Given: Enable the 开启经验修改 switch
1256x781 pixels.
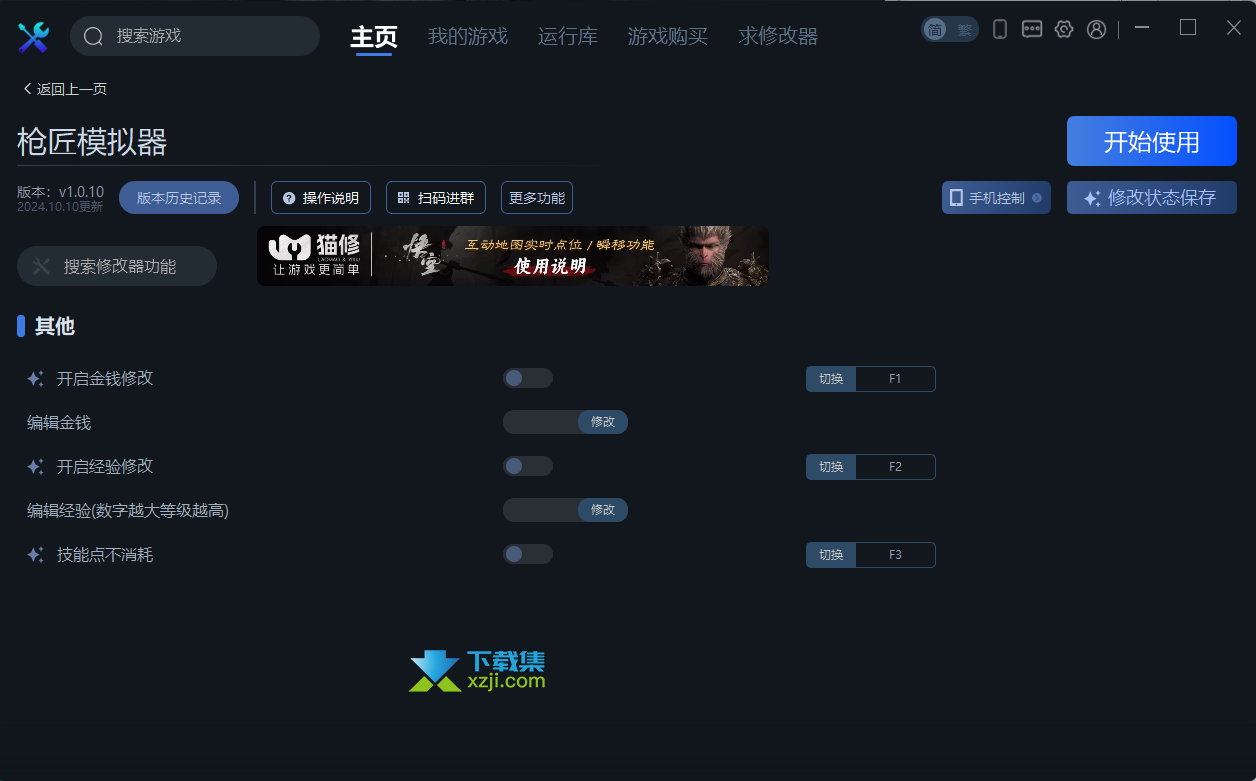Looking at the screenshot, I should [528, 466].
